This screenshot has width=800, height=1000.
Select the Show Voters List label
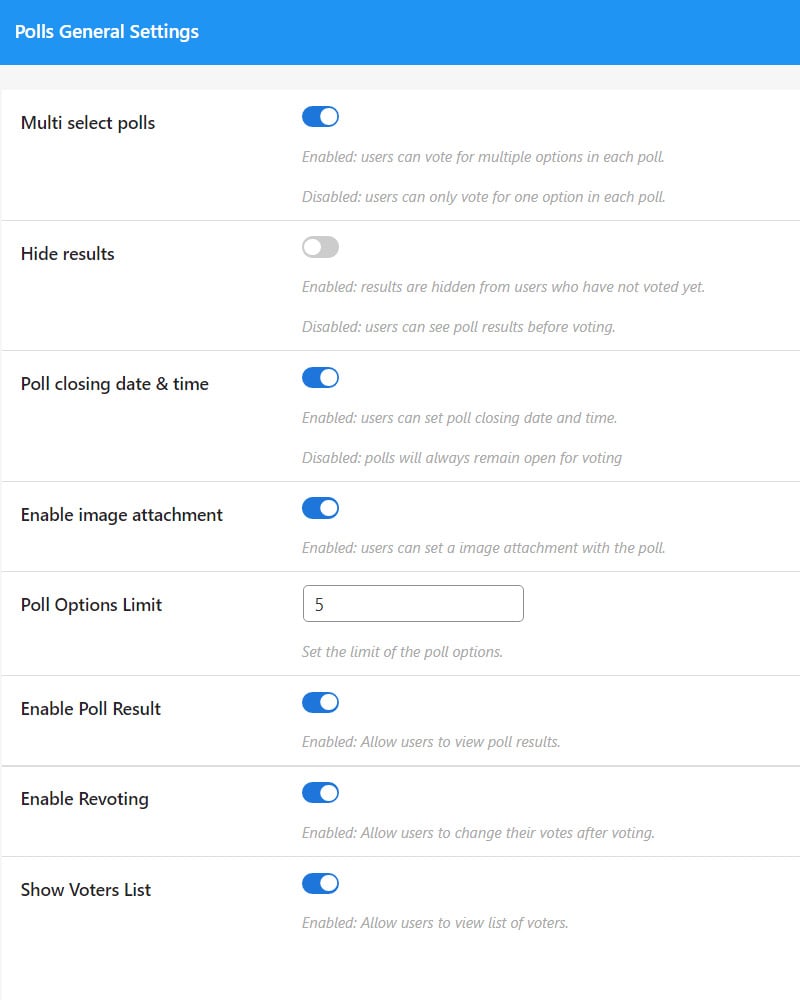[86, 889]
